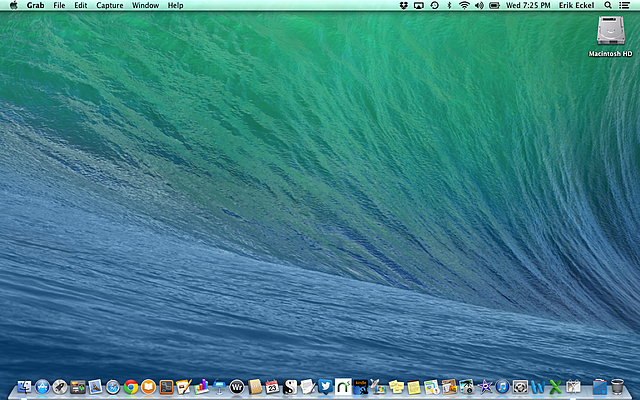Open the Window menu

pos(145,5)
